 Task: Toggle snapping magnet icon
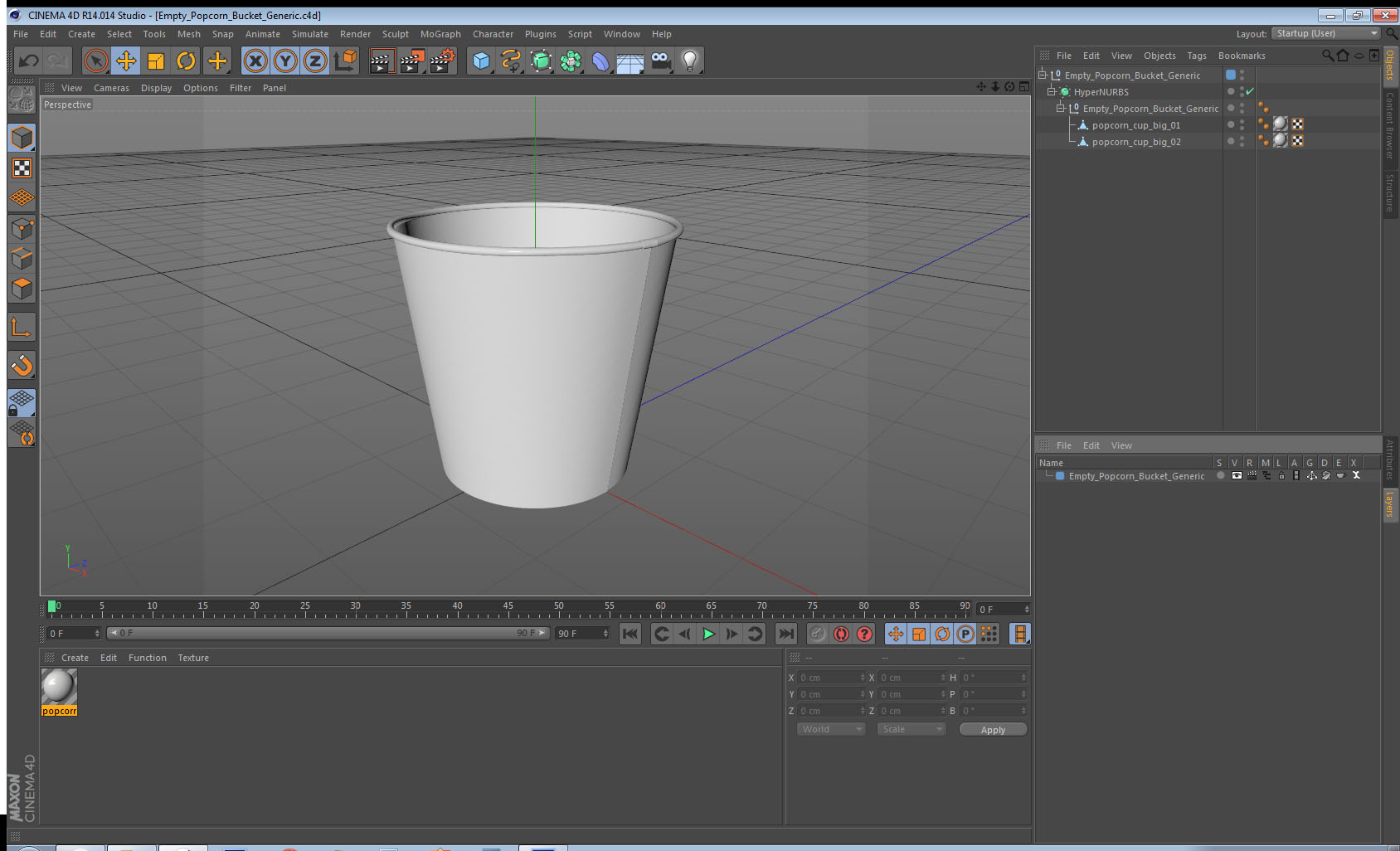pyautogui.click(x=22, y=365)
